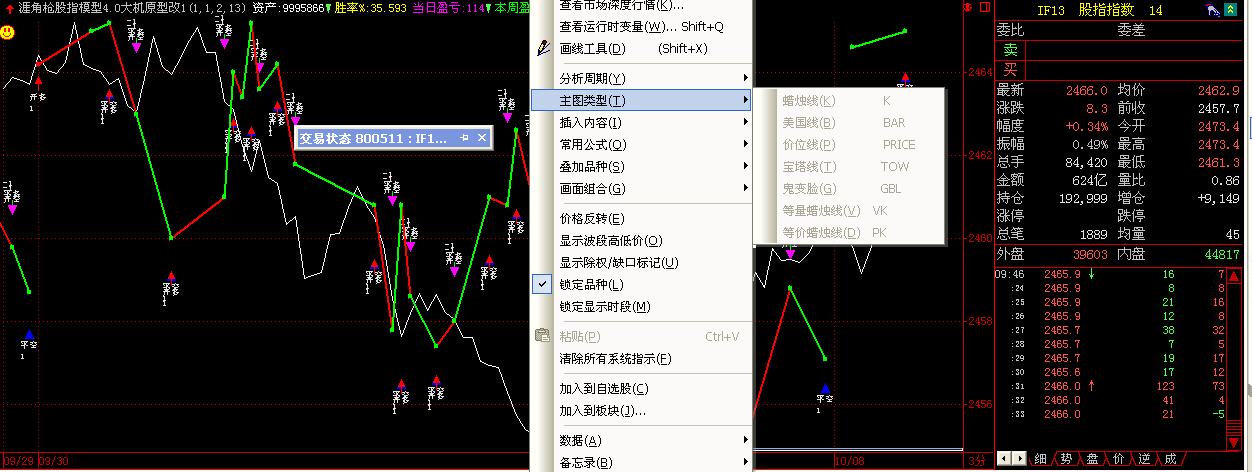Expand 备忘录(B) submenu
The image size is (1252, 472).
pos(642,463)
